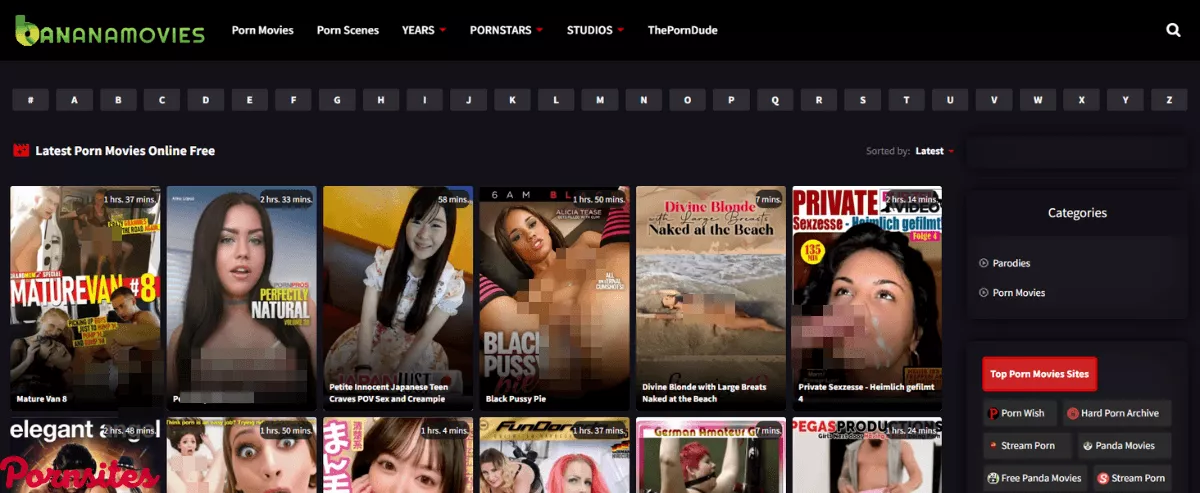Filter titles by the # symbol
This screenshot has width=1200, height=493.
click(x=31, y=100)
